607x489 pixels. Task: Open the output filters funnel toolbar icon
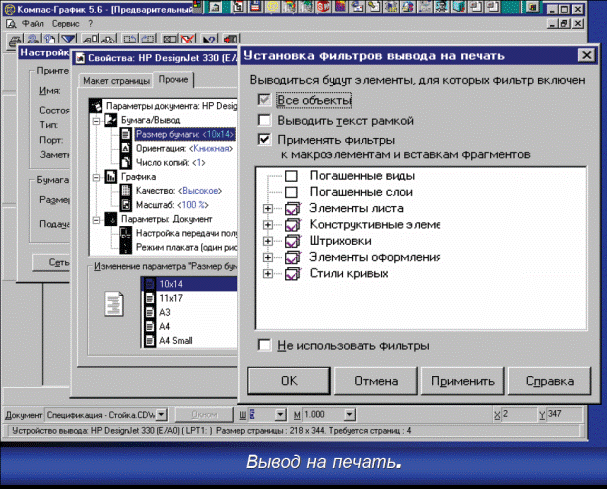coord(69,39)
